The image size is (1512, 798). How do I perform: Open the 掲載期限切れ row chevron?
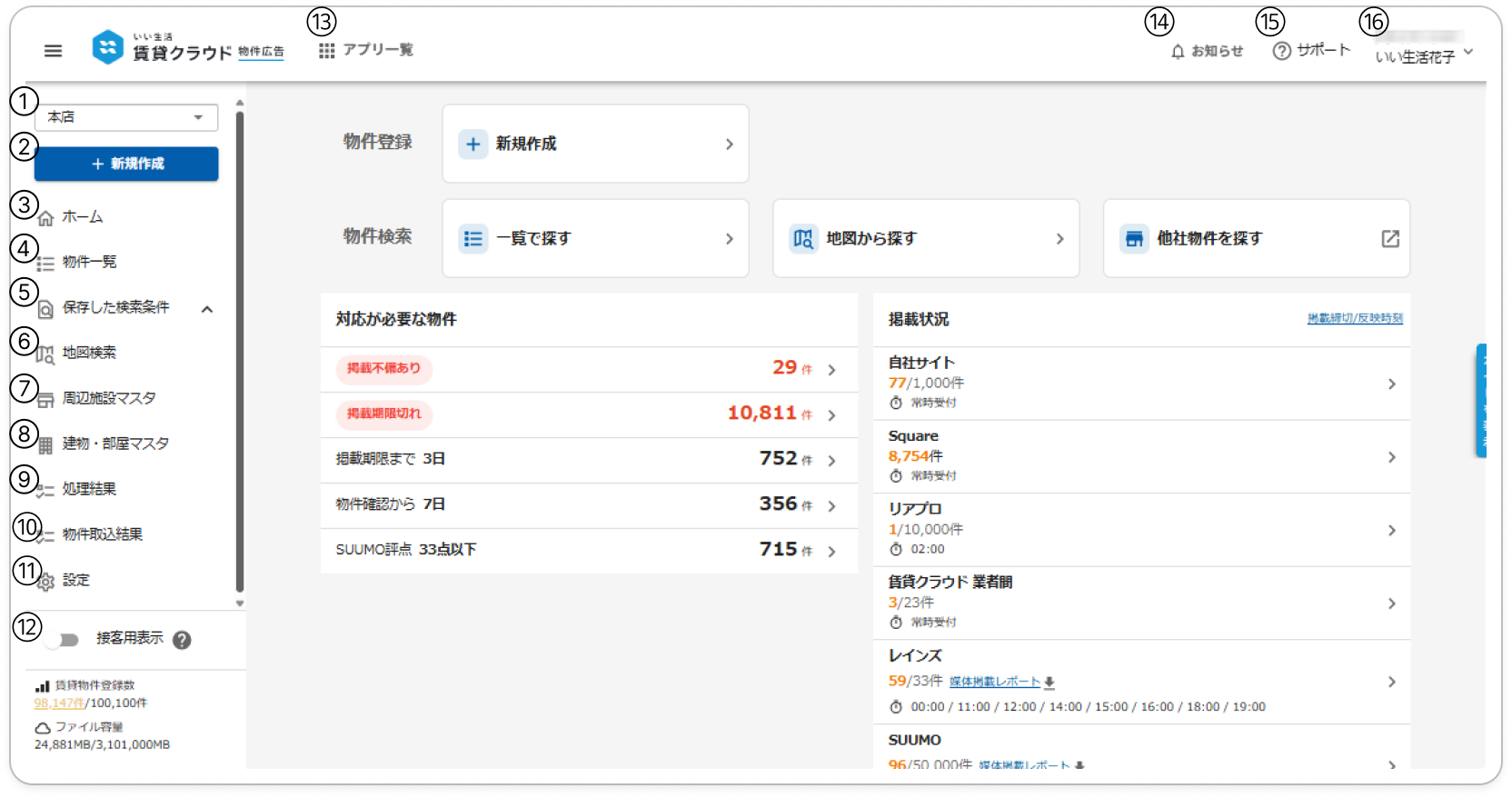point(831,415)
